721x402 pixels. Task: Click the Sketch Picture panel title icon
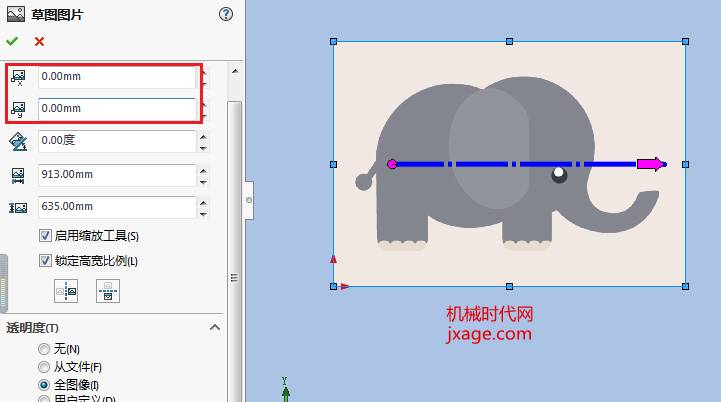[x=16, y=14]
